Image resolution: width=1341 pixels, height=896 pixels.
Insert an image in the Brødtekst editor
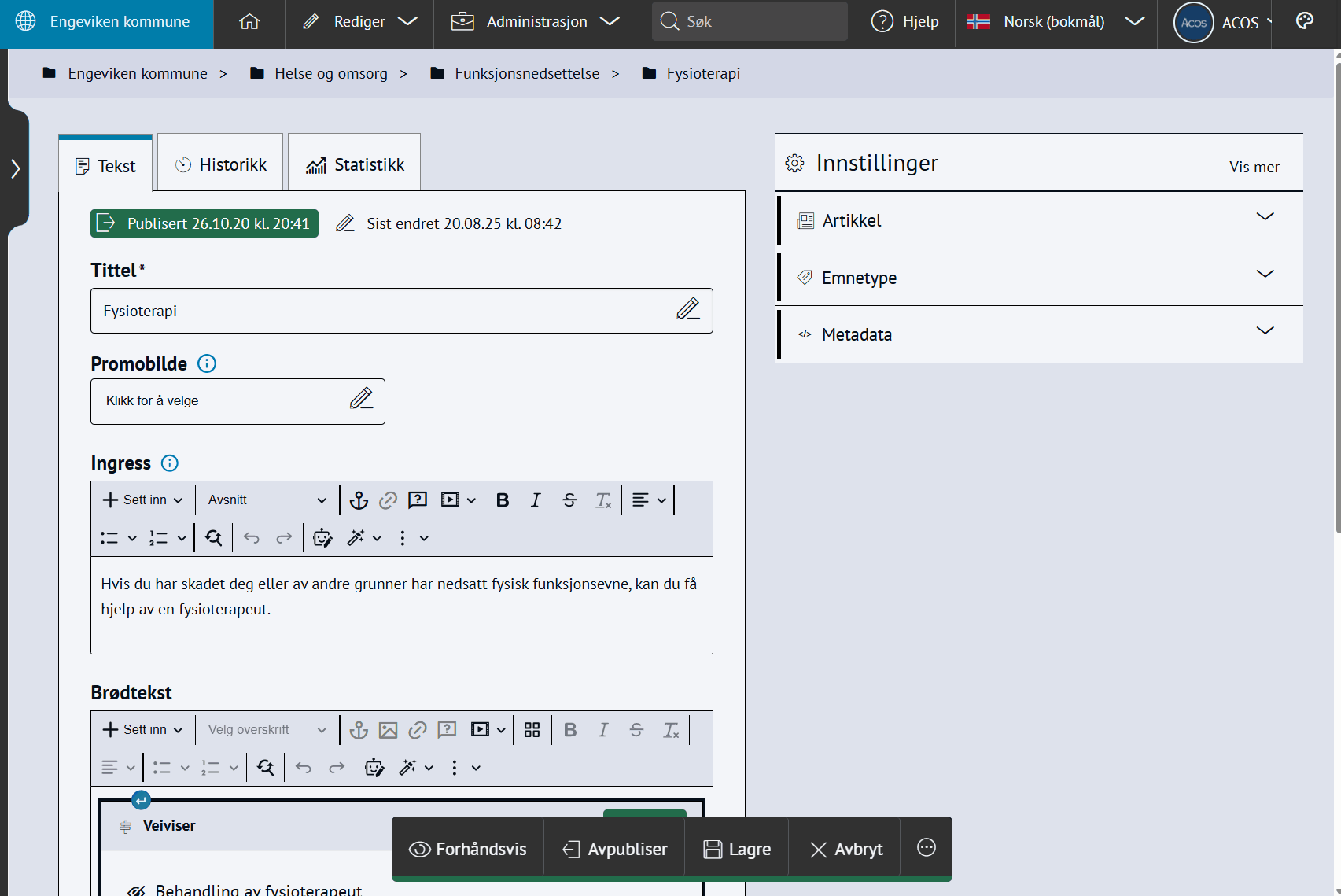click(388, 730)
